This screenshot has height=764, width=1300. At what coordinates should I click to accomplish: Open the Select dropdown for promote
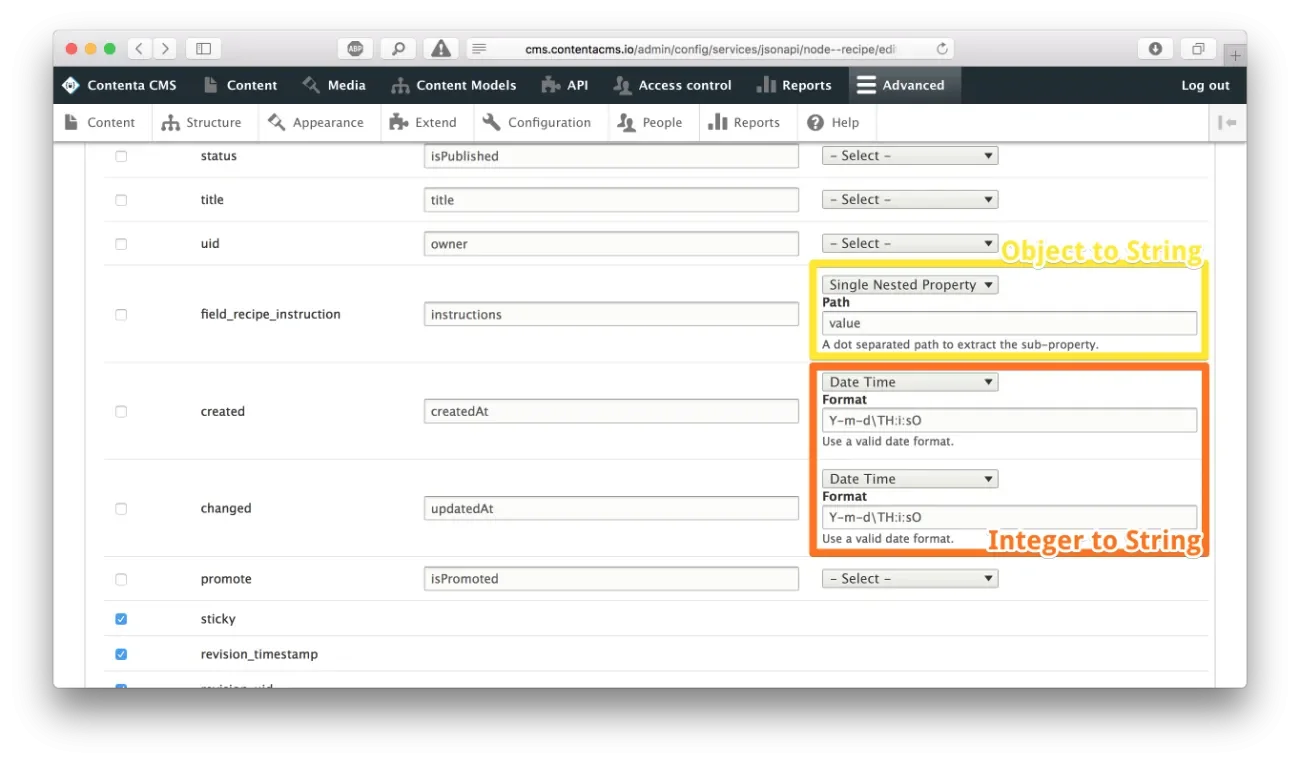click(x=910, y=579)
